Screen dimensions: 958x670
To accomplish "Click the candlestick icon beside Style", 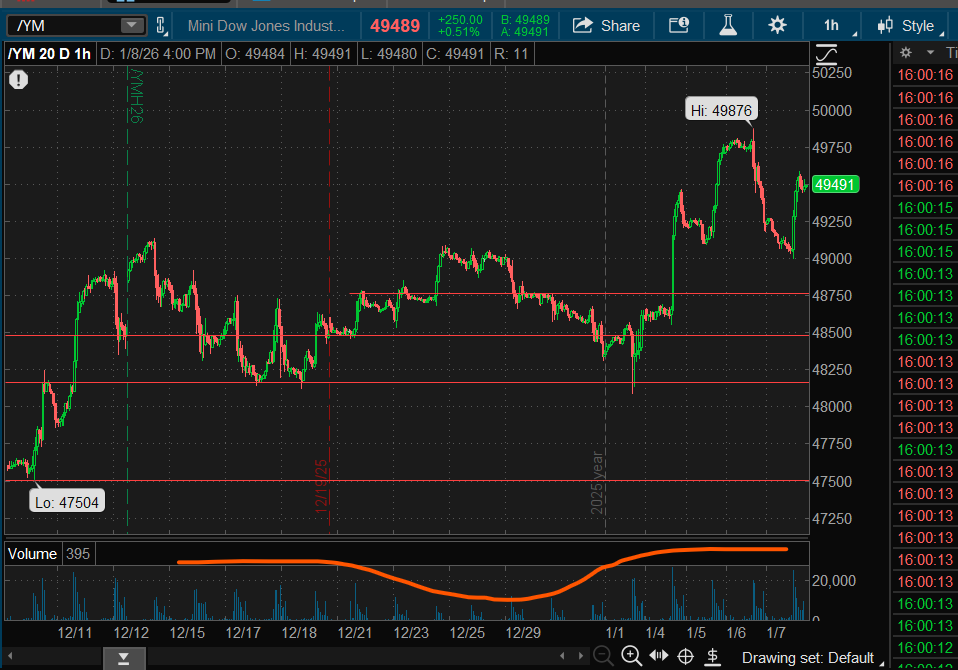I will coord(885,26).
